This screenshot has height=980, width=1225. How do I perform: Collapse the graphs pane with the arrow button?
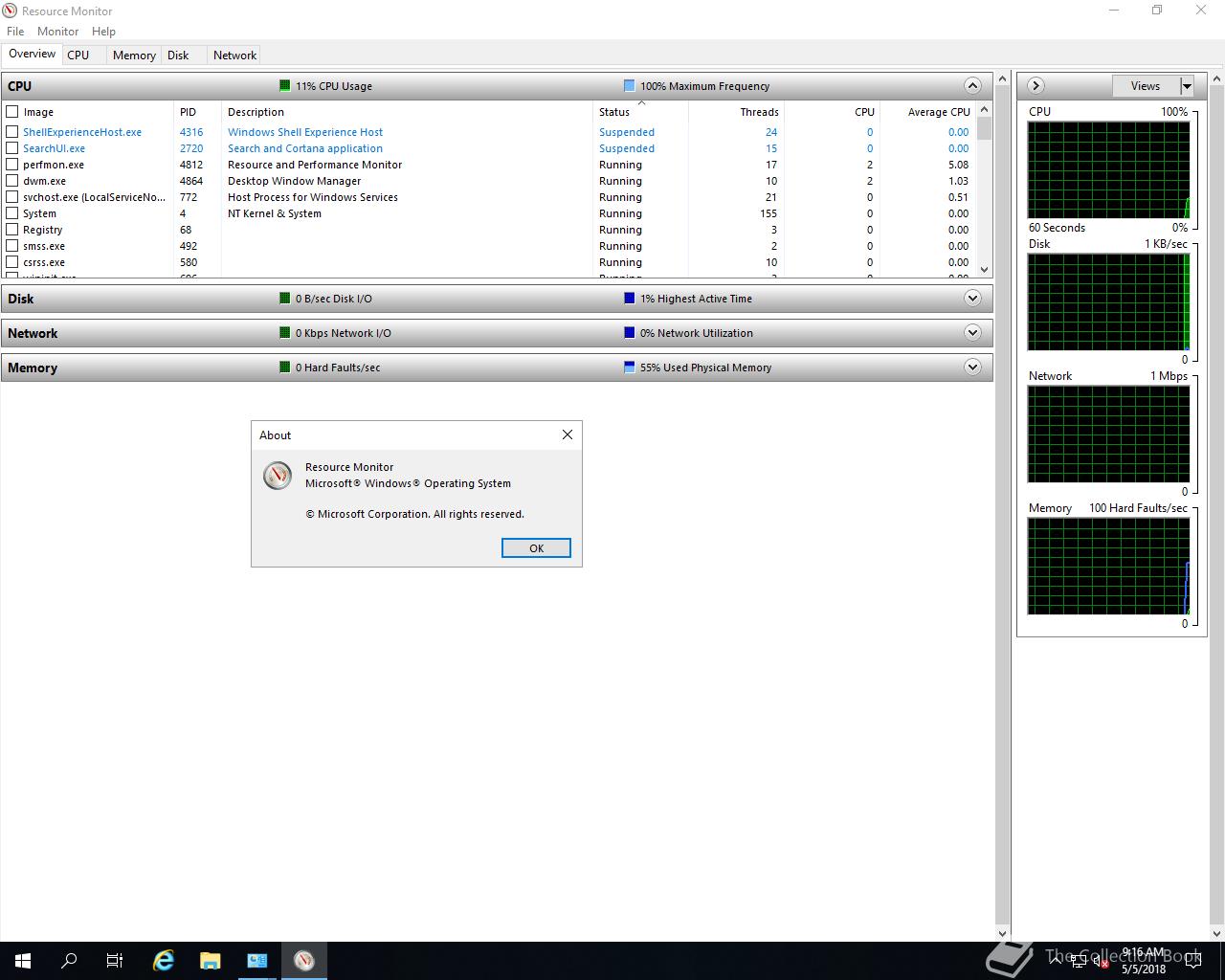click(x=1036, y=85)
